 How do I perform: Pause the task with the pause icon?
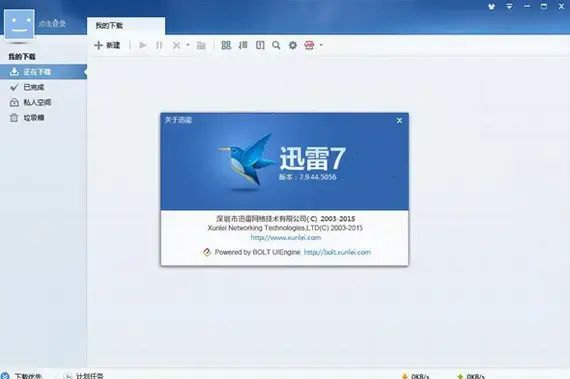pos(159,45)
